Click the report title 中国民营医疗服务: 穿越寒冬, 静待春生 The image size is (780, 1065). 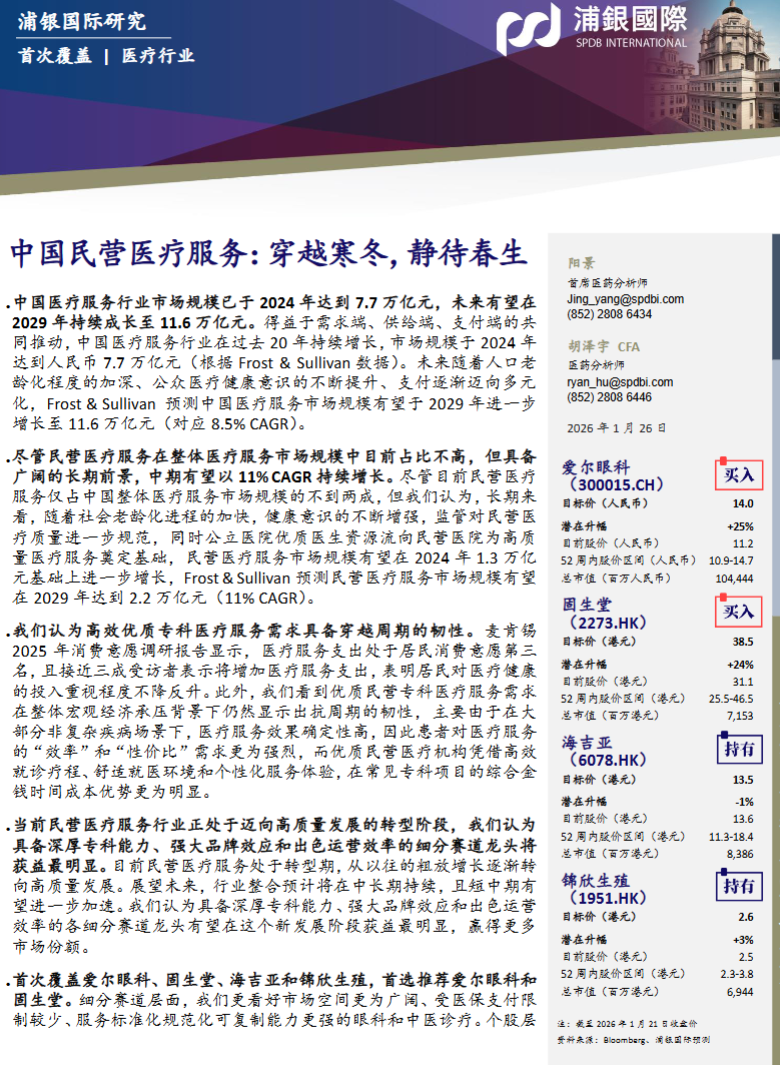pyautogui.click(x=268, y=253)
